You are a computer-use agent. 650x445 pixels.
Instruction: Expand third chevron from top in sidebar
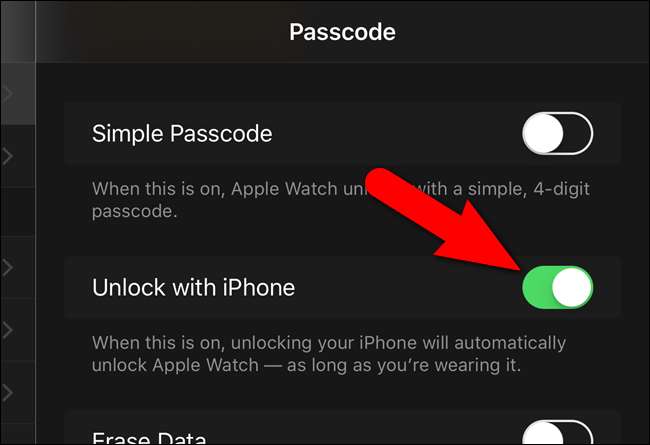pyautogui.click(x=7, y=268)
